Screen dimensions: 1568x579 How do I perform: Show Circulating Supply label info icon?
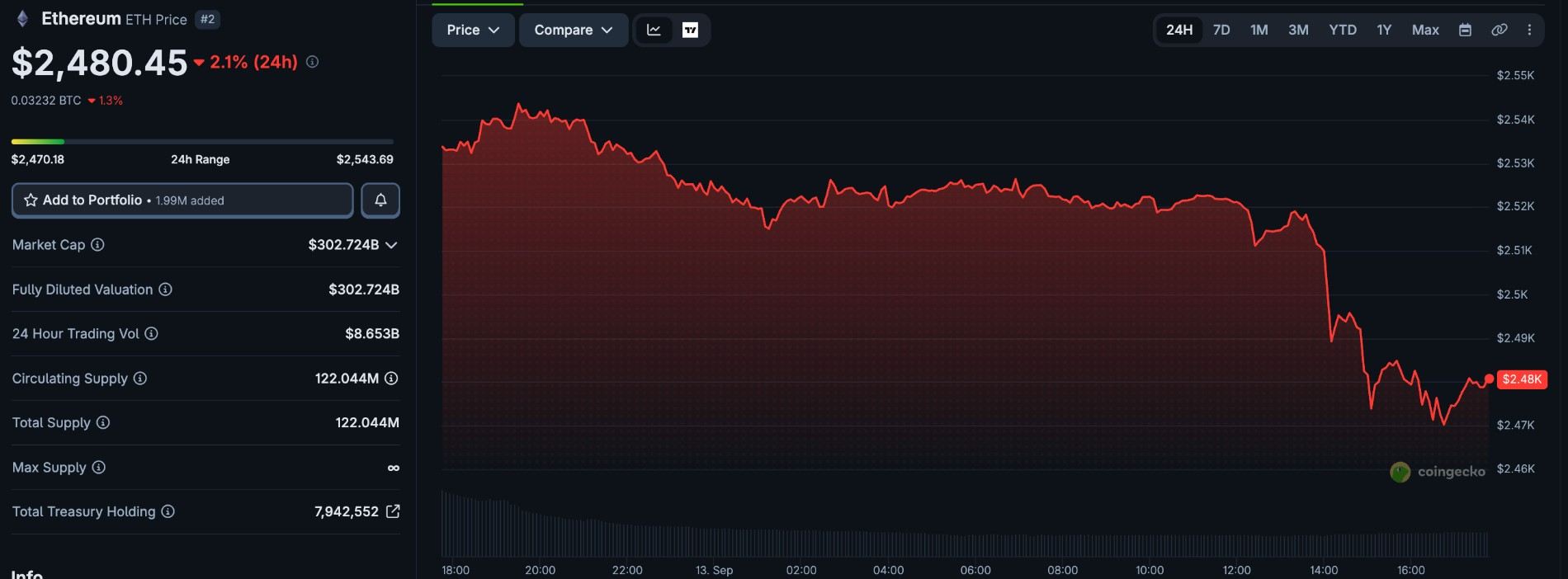[140, 379]
